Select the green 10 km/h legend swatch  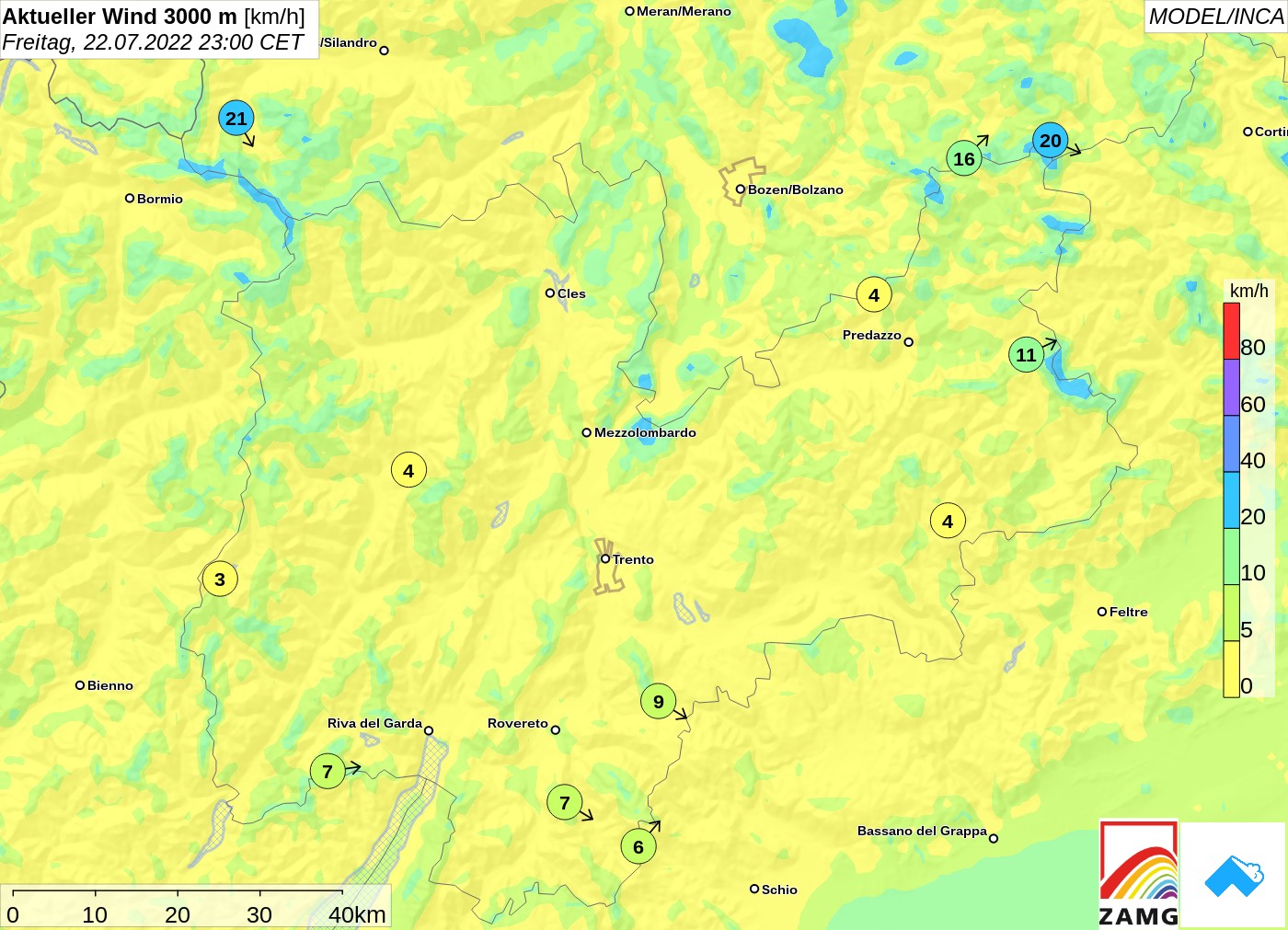[x=1231, y=557]
